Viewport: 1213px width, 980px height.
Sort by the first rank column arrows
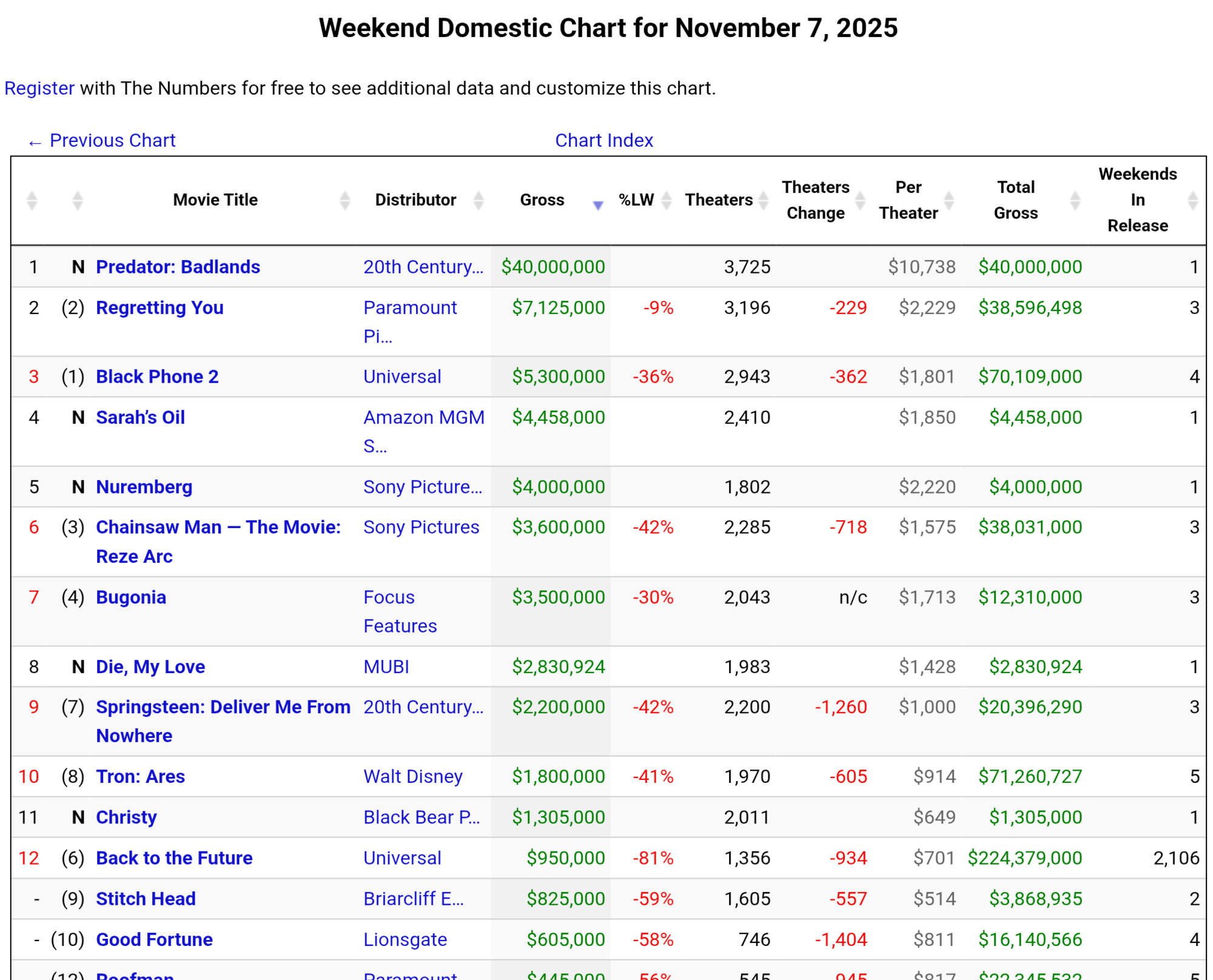(32, 200)
